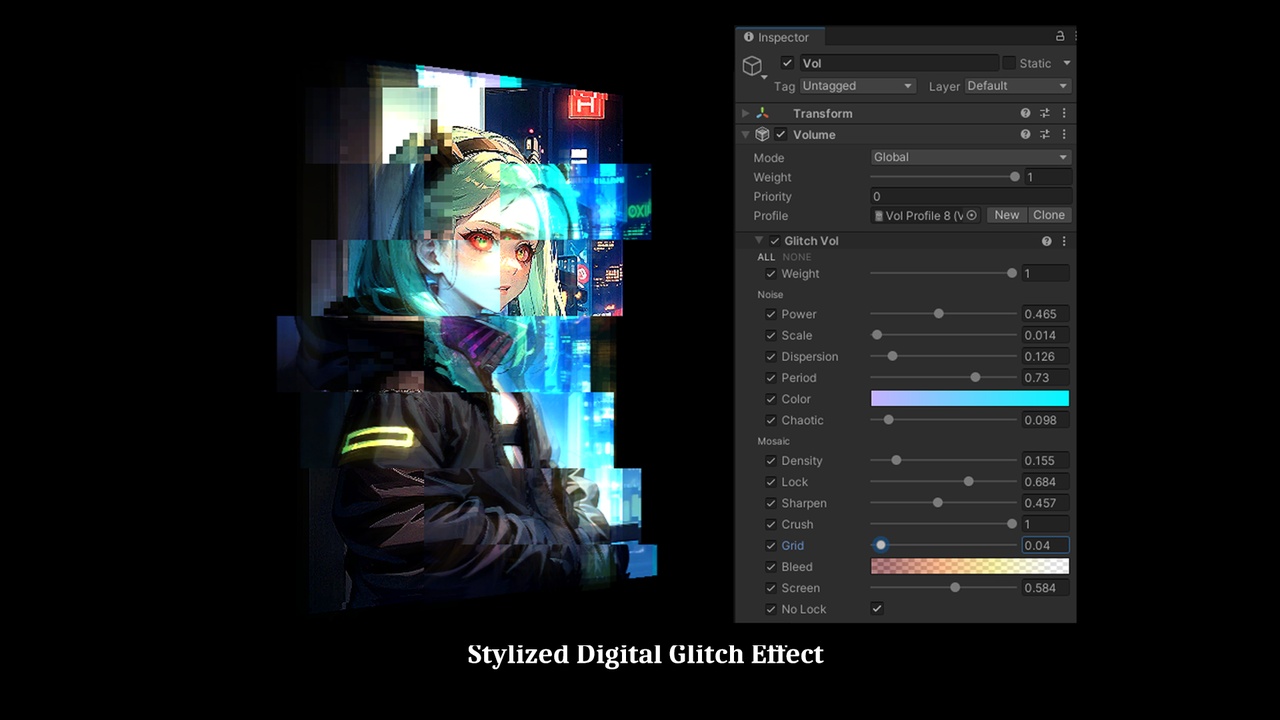
Task: Toggle the Glitch Vol Weight override checkbox
Action: [x=770, y=274]
